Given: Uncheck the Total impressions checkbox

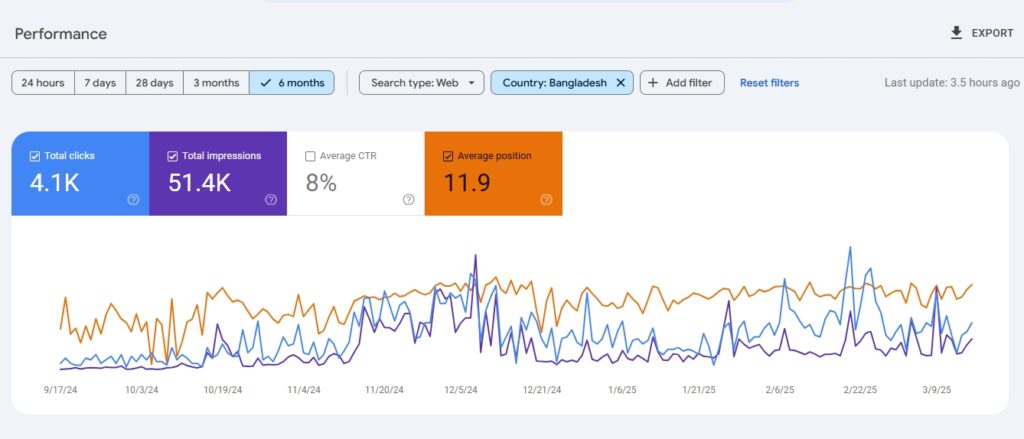Looking at the screenshot, I should 172,156.
